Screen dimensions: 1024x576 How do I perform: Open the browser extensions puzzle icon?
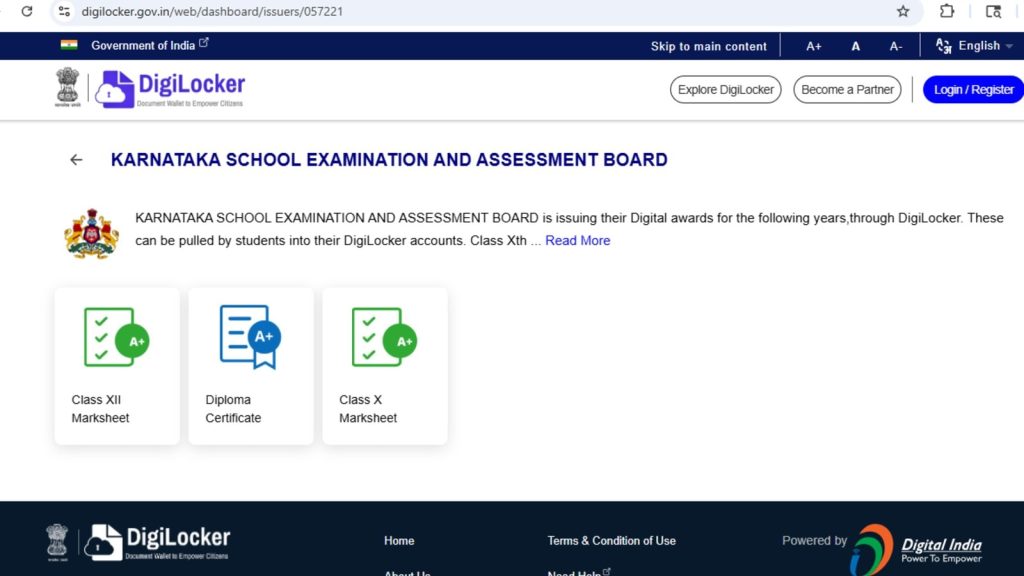click(x=946, y=12)
